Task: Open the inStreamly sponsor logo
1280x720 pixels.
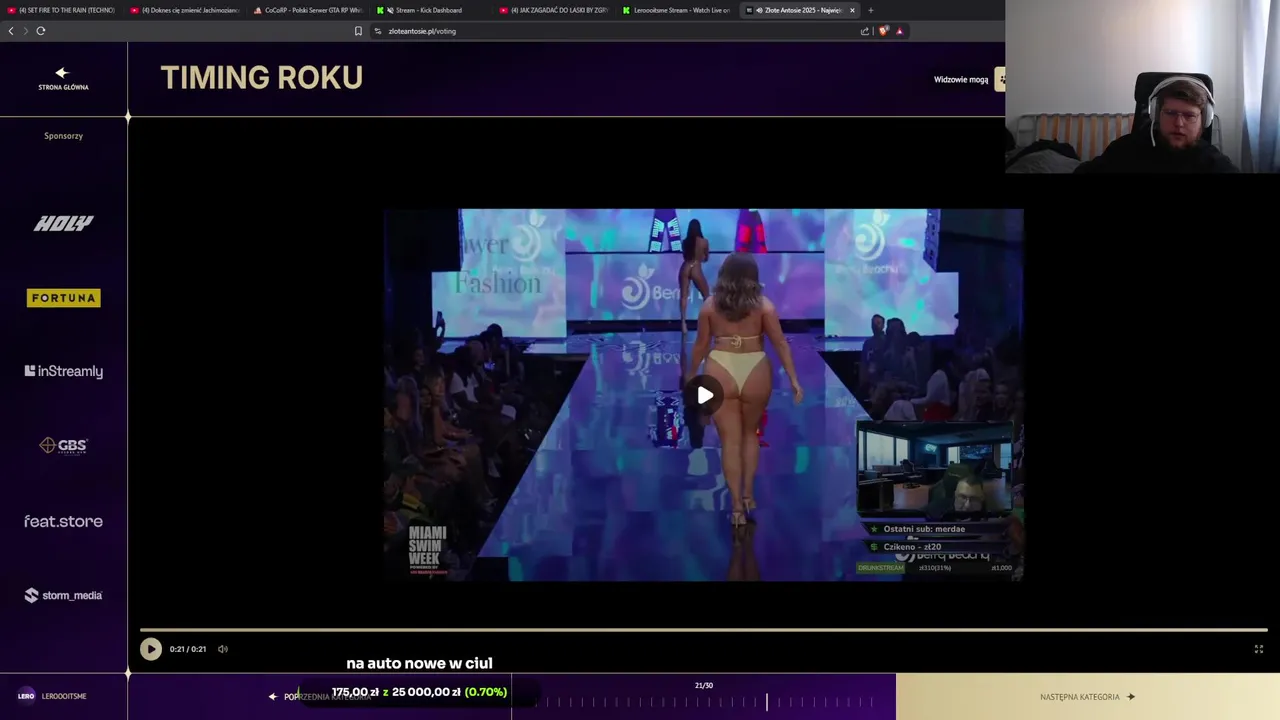Action: click(63, 371)
